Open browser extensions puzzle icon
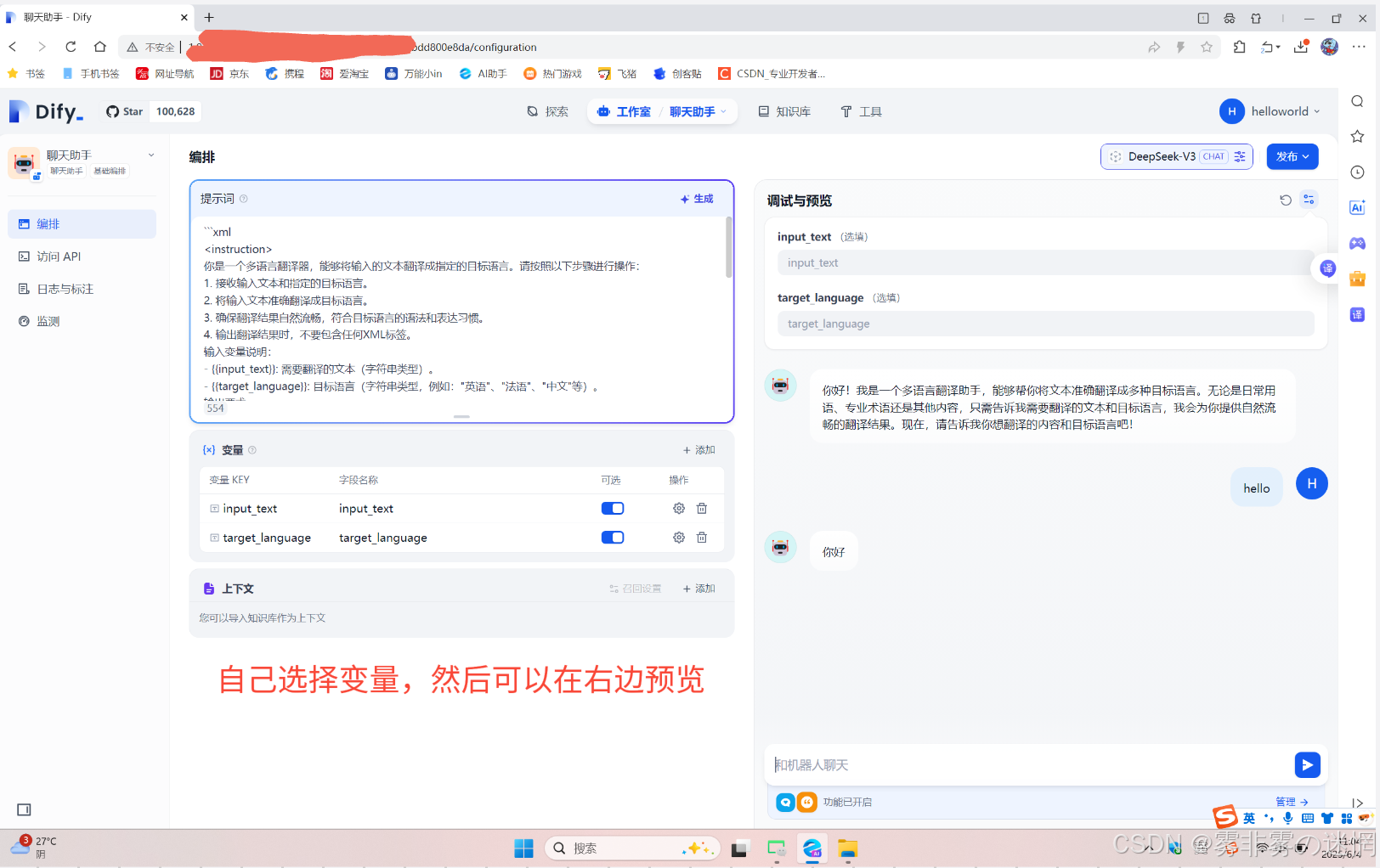Image resolution: width=1380 pixels, height=868 pixels. (1240, 47)
